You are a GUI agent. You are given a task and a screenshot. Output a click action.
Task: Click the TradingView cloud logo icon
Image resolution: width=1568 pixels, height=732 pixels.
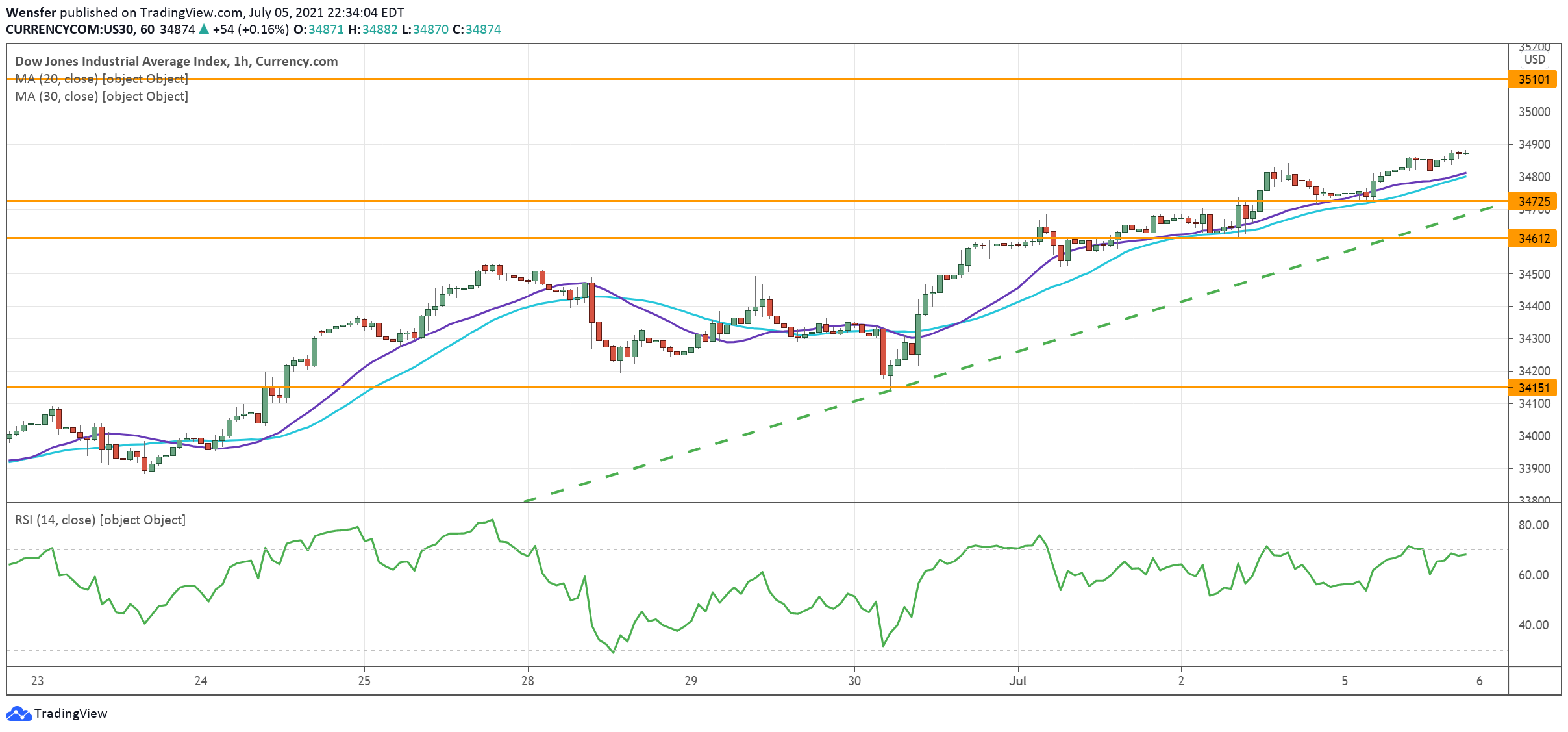[18, 714]
